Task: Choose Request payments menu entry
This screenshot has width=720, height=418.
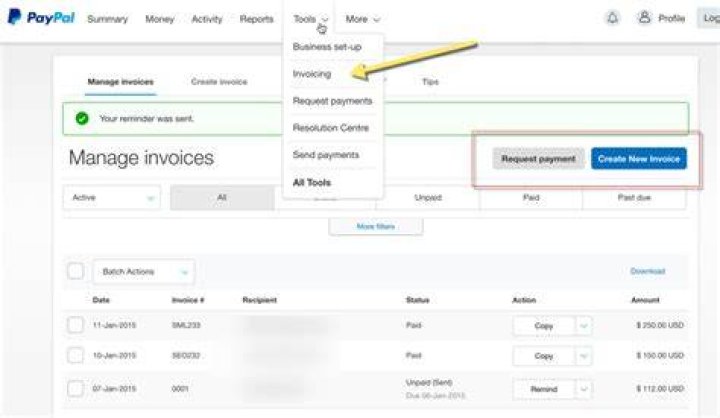Action: 332,101
